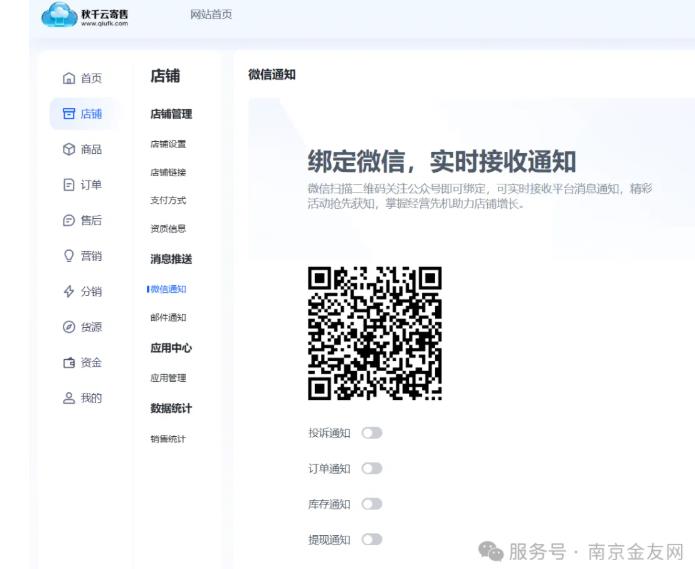Select the 营销 lightbulb icon
The width and height of the screenshot is (695, 569).
[69, 256]
